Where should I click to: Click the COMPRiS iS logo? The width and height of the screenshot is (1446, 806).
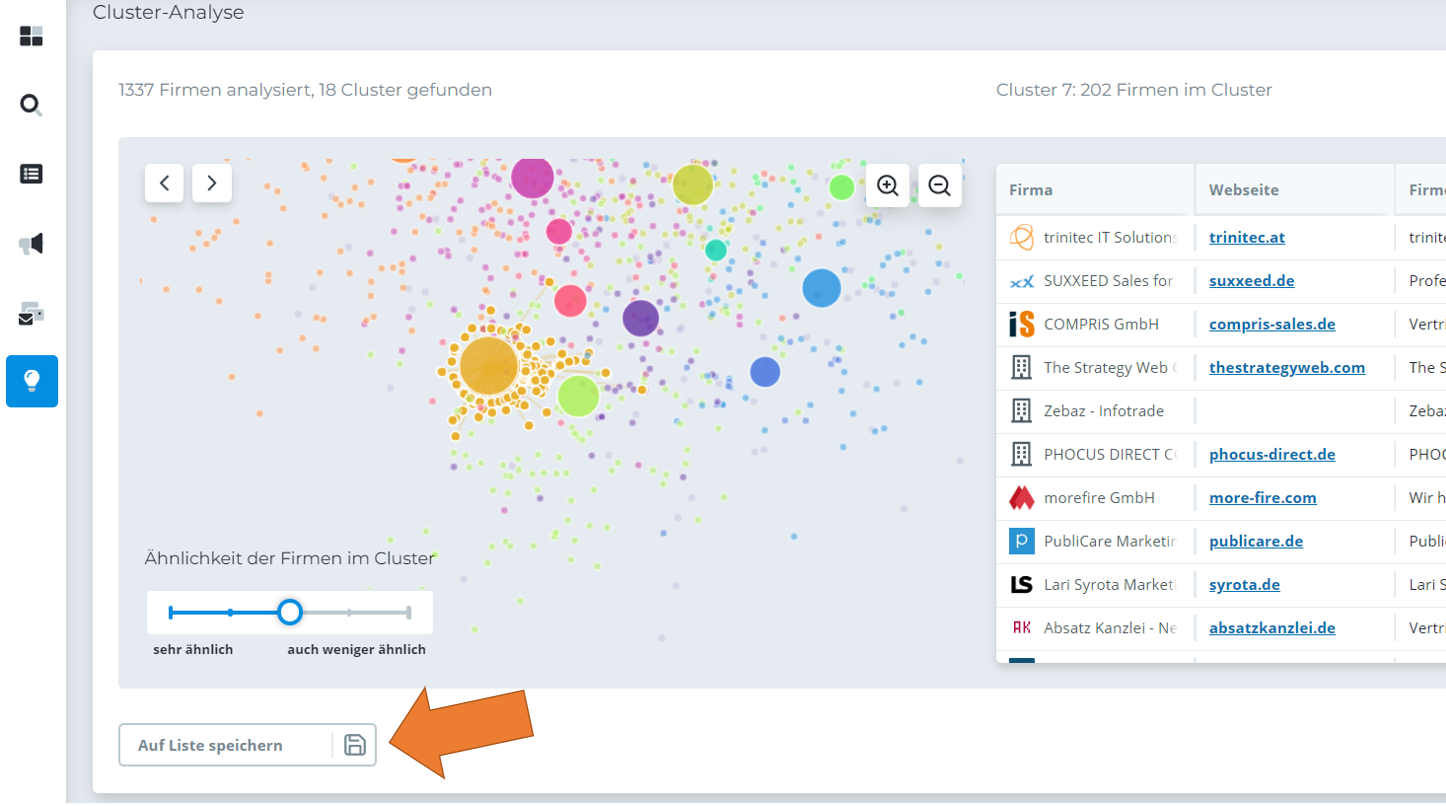[x=1021, y=324]
